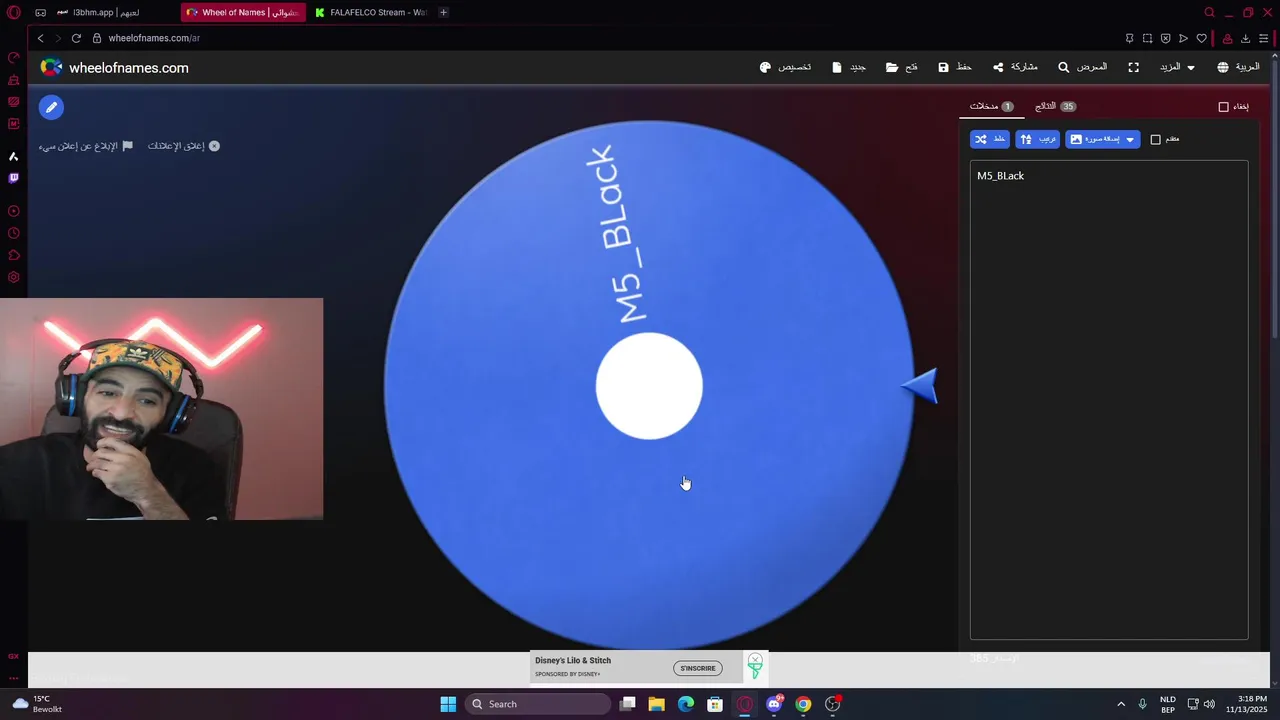
Task: Open the sidebar history clock icon
Action: 13,234
